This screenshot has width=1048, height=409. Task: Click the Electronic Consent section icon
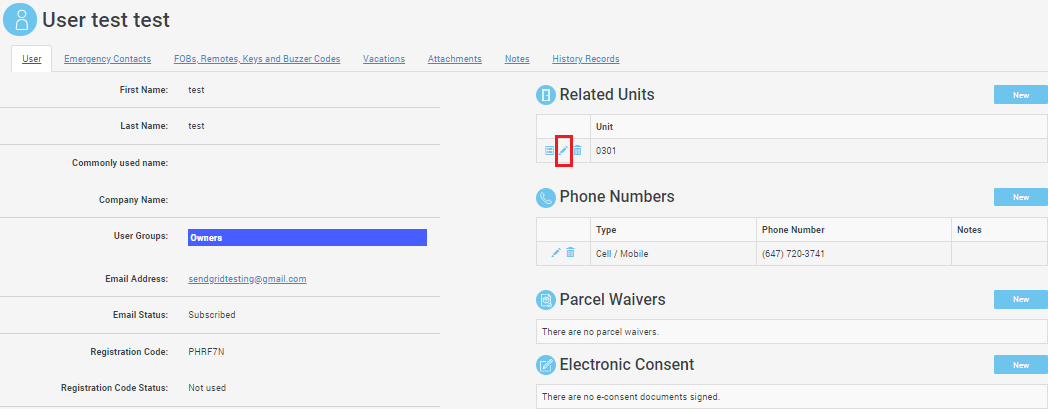tap(546, 364)
